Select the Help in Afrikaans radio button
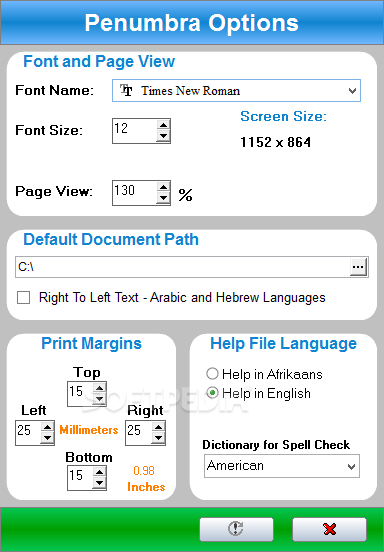Image resolution: width=384 pixels, height=552 pixels. coord(212,374)
